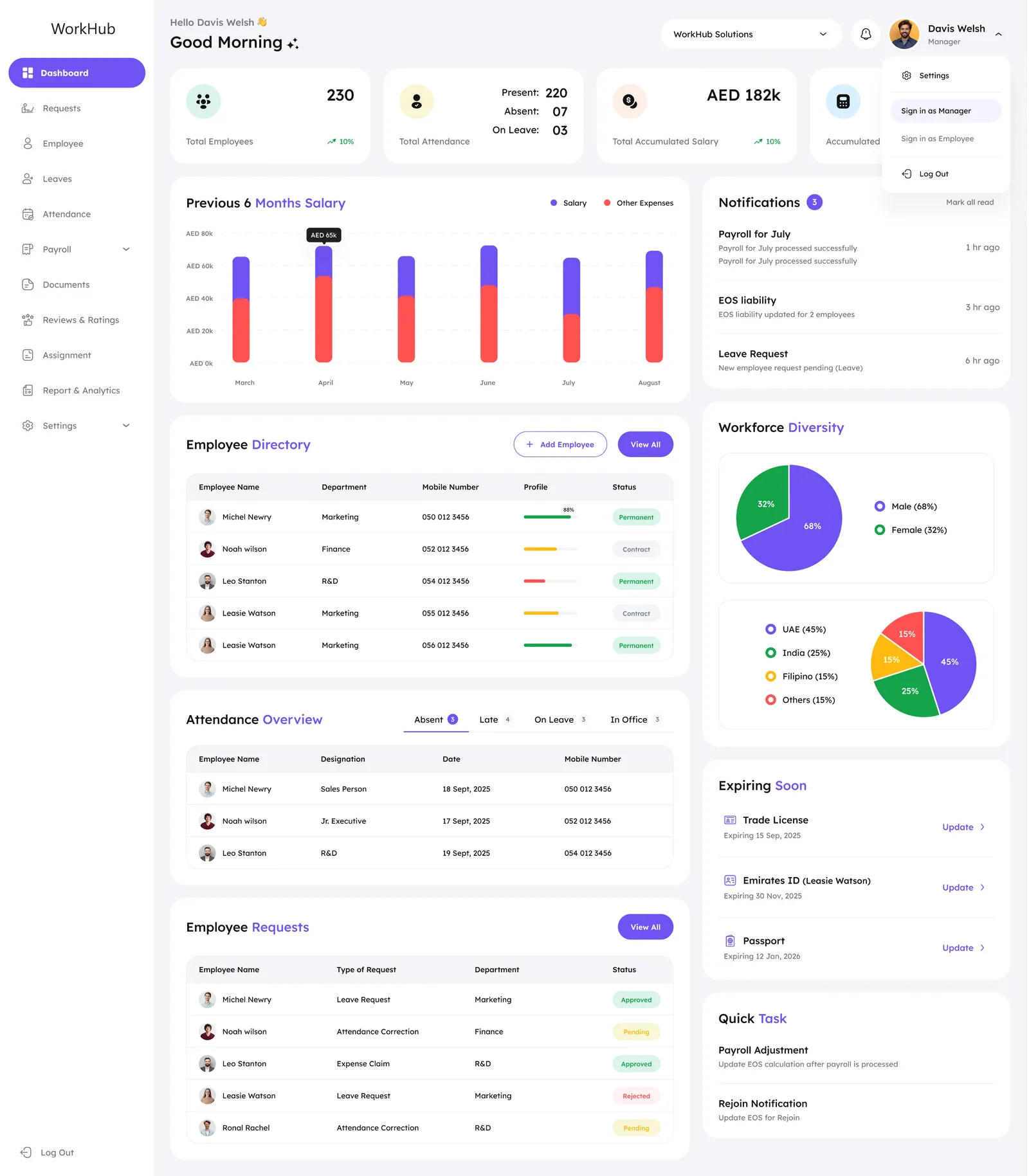Open Trade License Update chevron

(983, 827)
